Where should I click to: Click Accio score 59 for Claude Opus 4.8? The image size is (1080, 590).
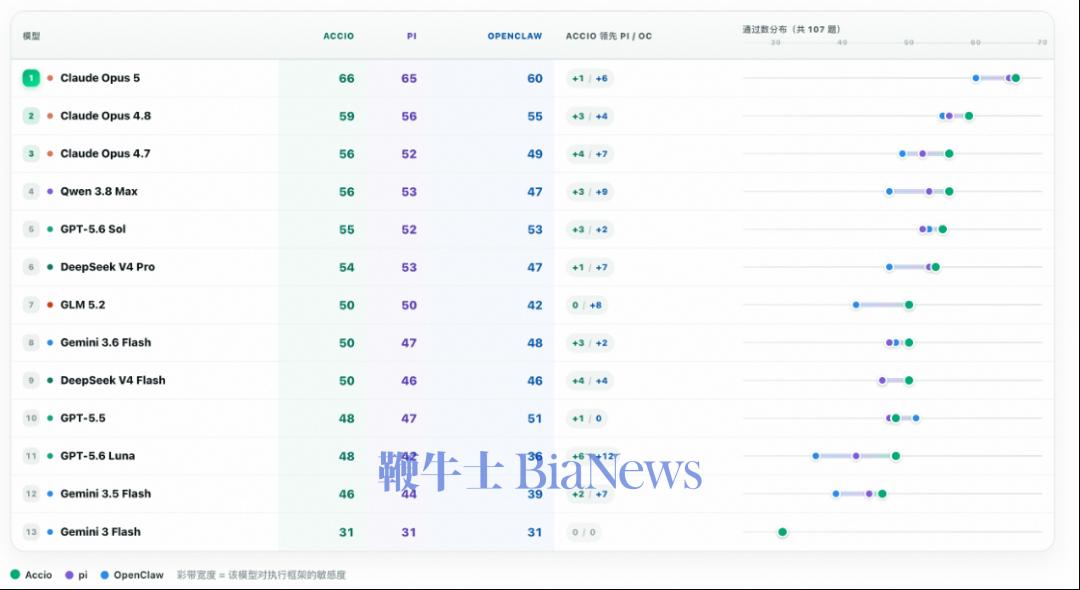(346, 116)
